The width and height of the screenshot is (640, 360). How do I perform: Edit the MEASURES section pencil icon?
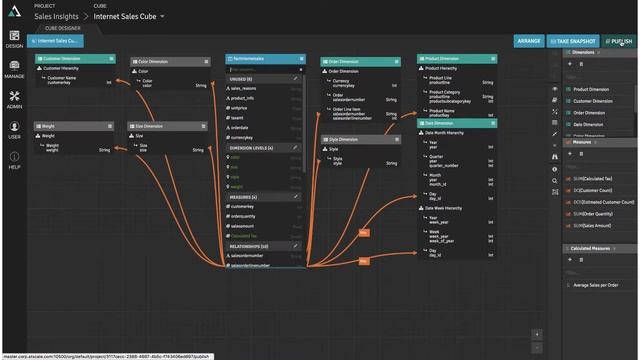(295, 197)
